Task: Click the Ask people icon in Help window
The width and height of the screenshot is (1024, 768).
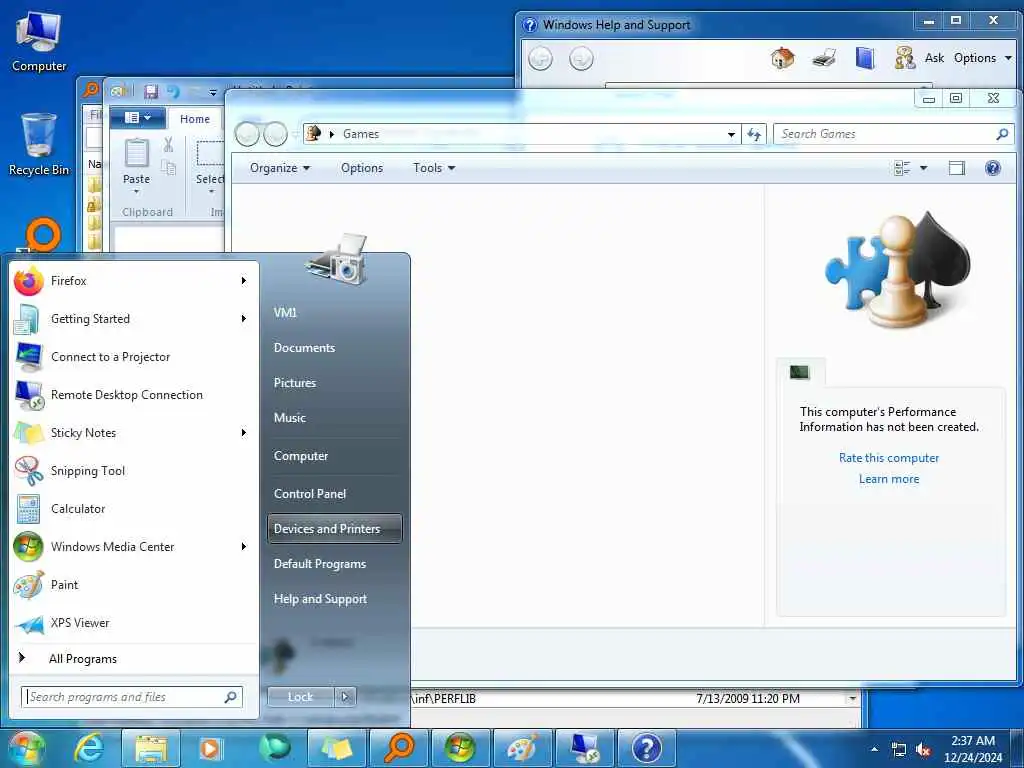Action: tap(904, 58)
